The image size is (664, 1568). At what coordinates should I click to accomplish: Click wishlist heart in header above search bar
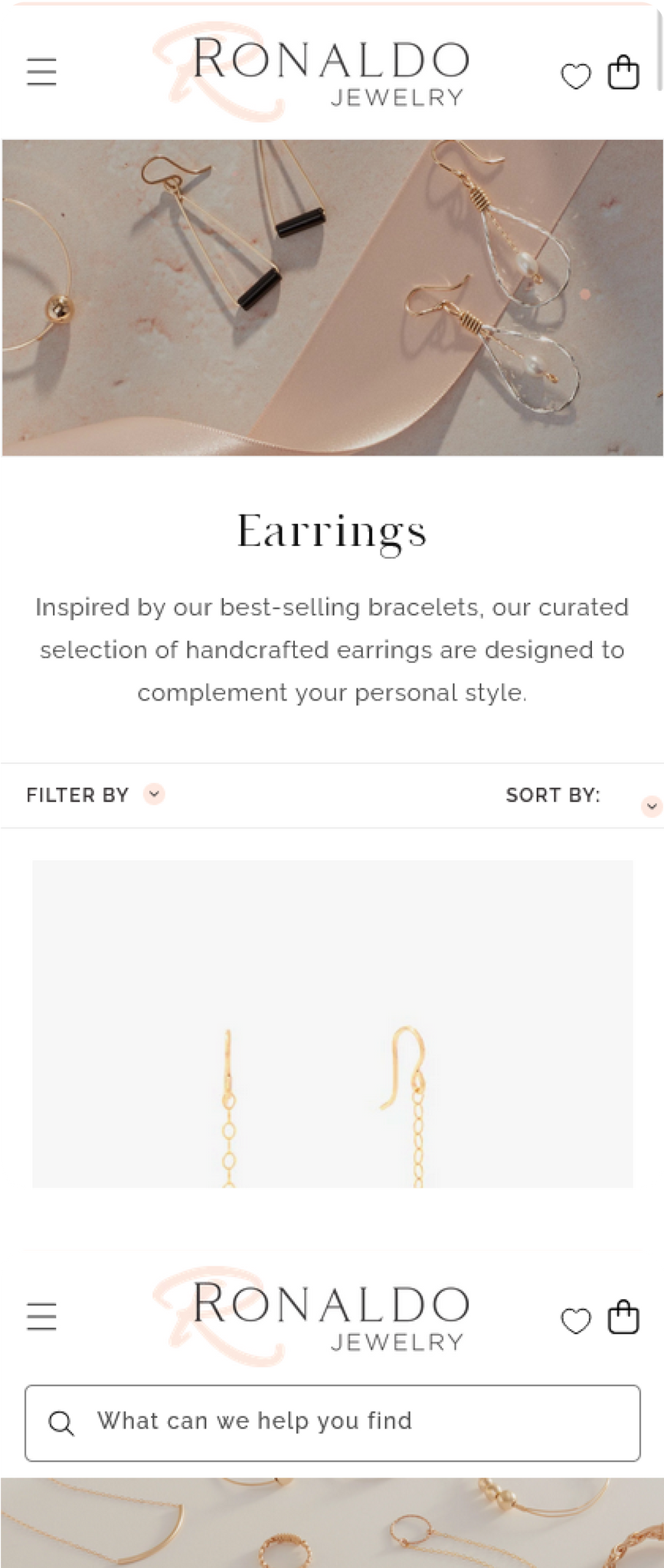576,1321
